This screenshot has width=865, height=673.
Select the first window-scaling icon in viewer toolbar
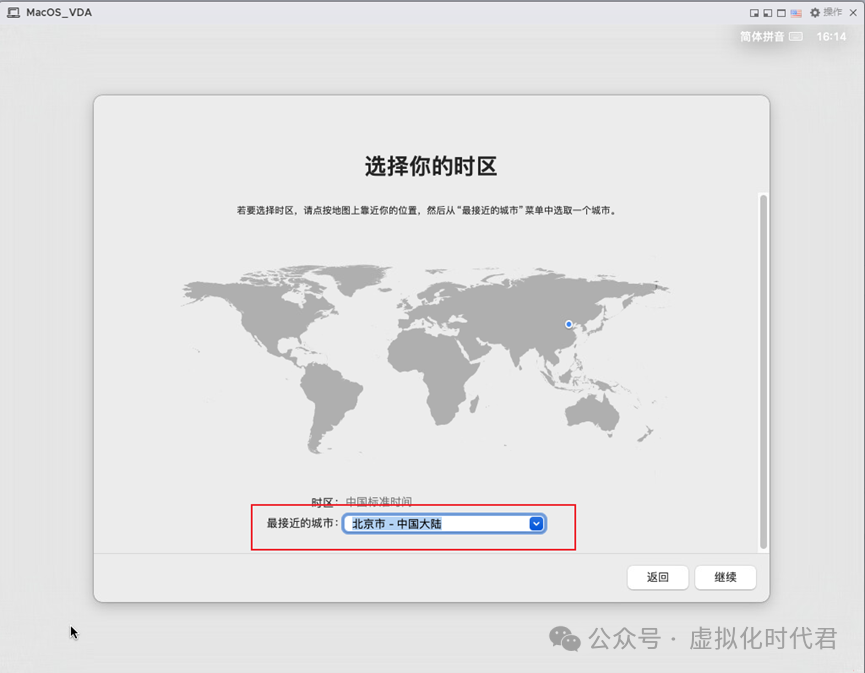754,12
